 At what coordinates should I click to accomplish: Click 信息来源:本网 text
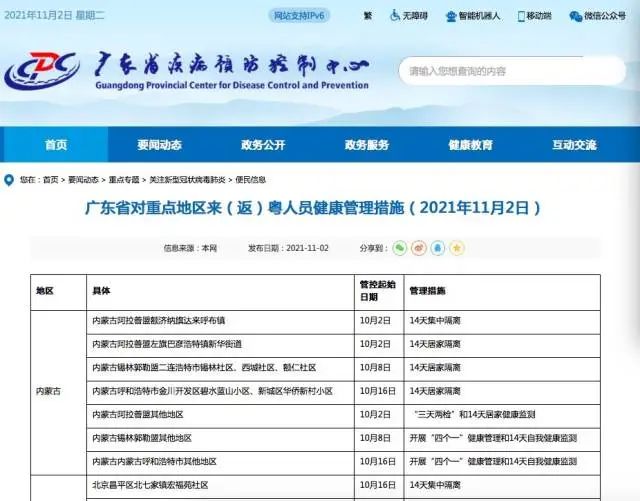190,248
